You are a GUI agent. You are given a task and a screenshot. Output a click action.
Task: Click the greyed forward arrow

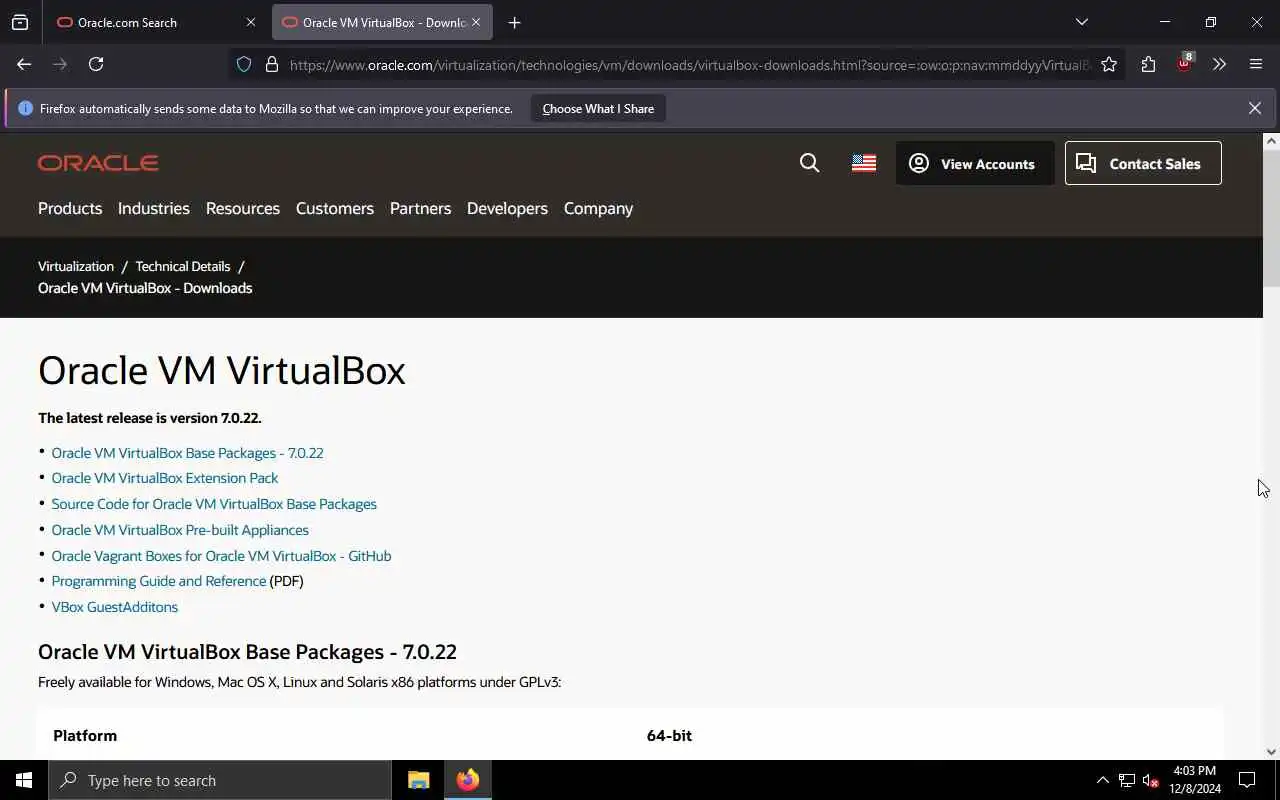click(x=60, y=64)
